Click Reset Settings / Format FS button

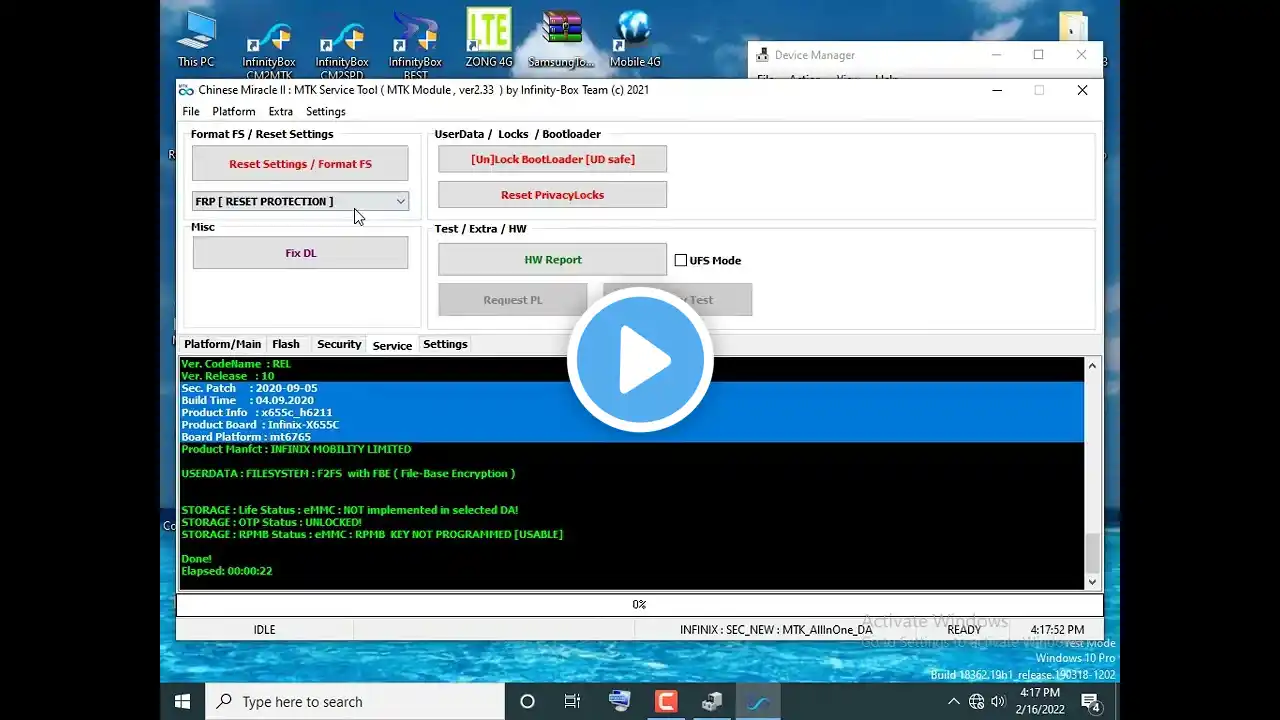pyautogui.click(x=300, y=164)
